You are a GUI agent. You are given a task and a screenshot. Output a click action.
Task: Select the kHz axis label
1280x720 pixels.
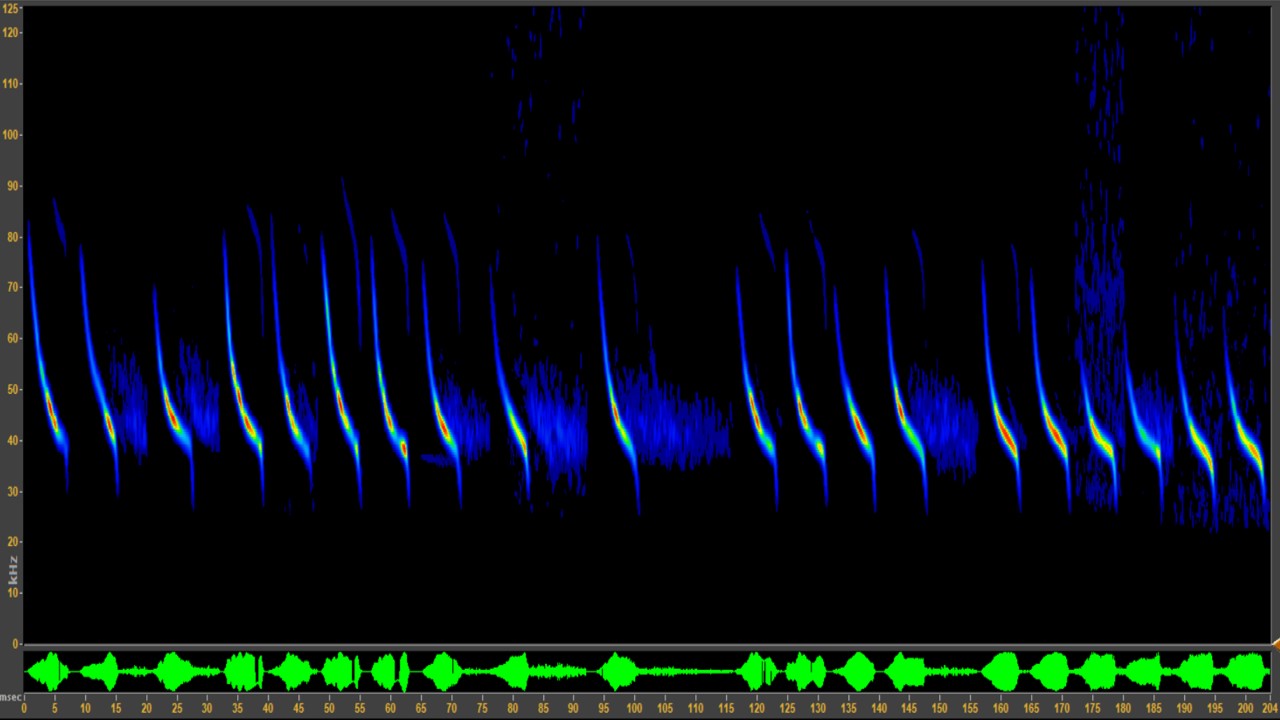point(14,566)
